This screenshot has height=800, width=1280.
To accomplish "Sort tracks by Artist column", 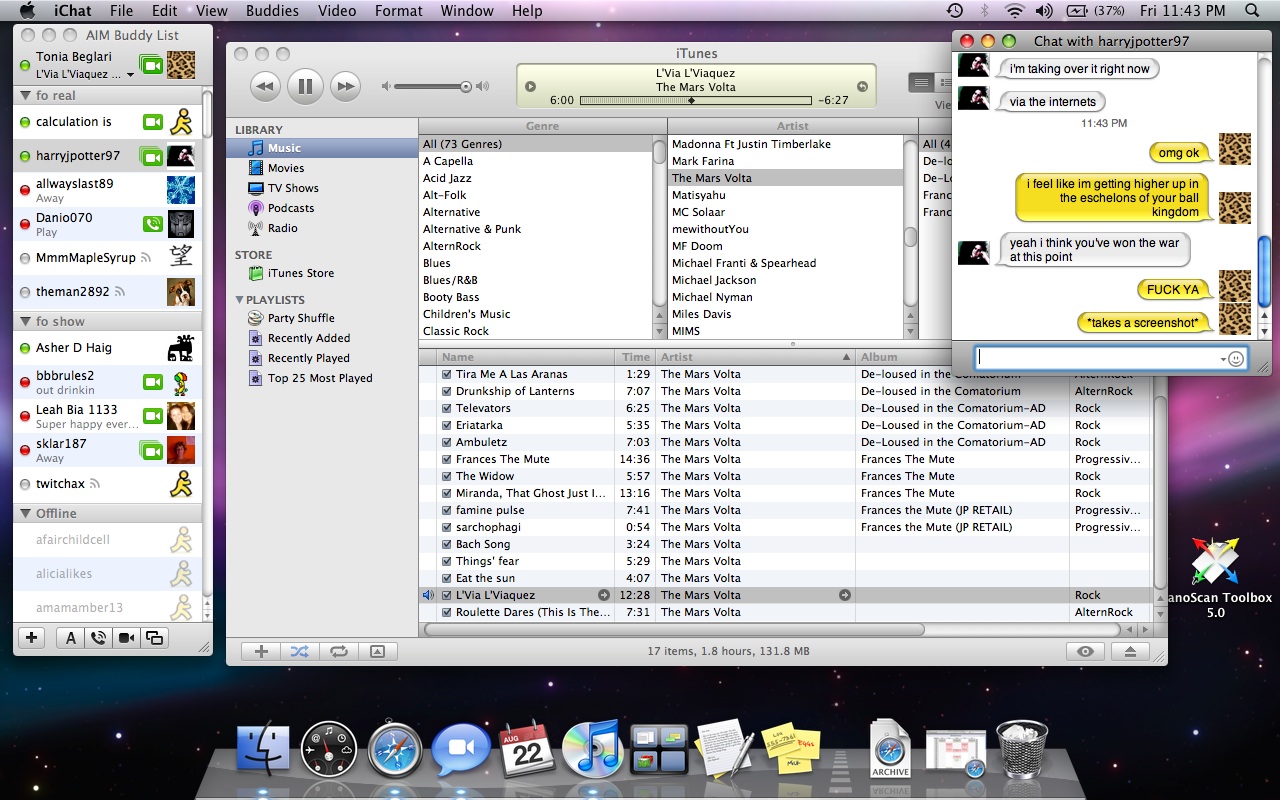I will click(x=755, y=357).
